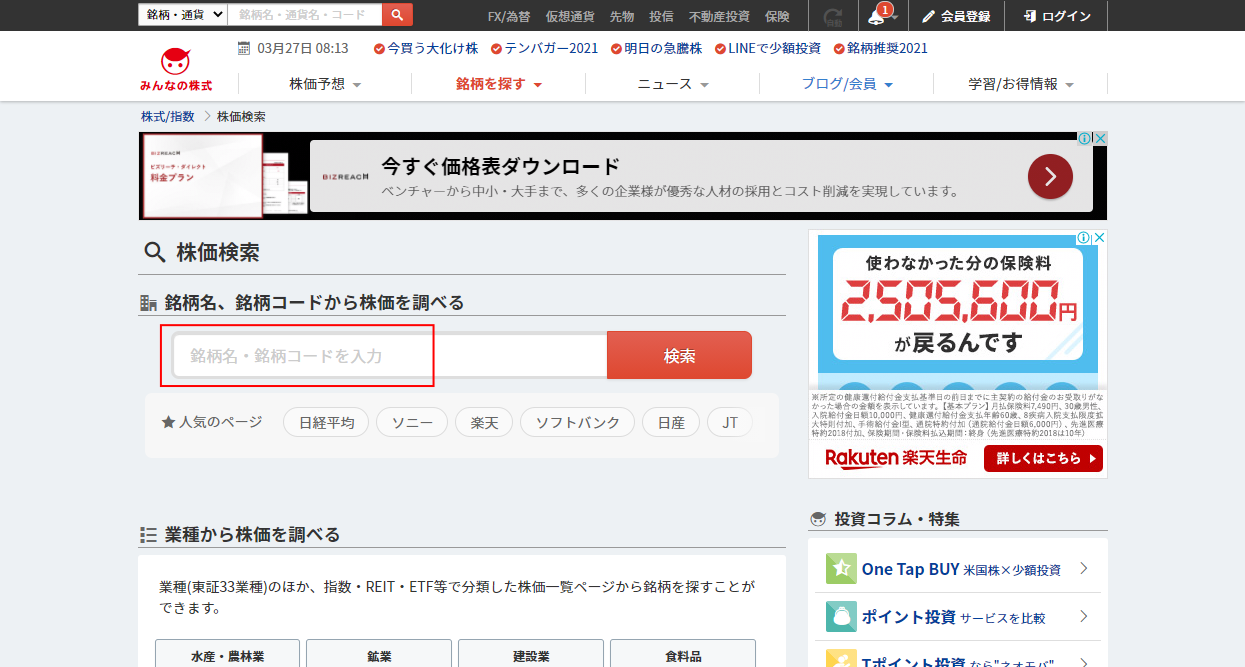The width and height of the screenshot is (1245, 667).
Task: Open the 水産・農林業 sector button
Action: tap(228, 656)
